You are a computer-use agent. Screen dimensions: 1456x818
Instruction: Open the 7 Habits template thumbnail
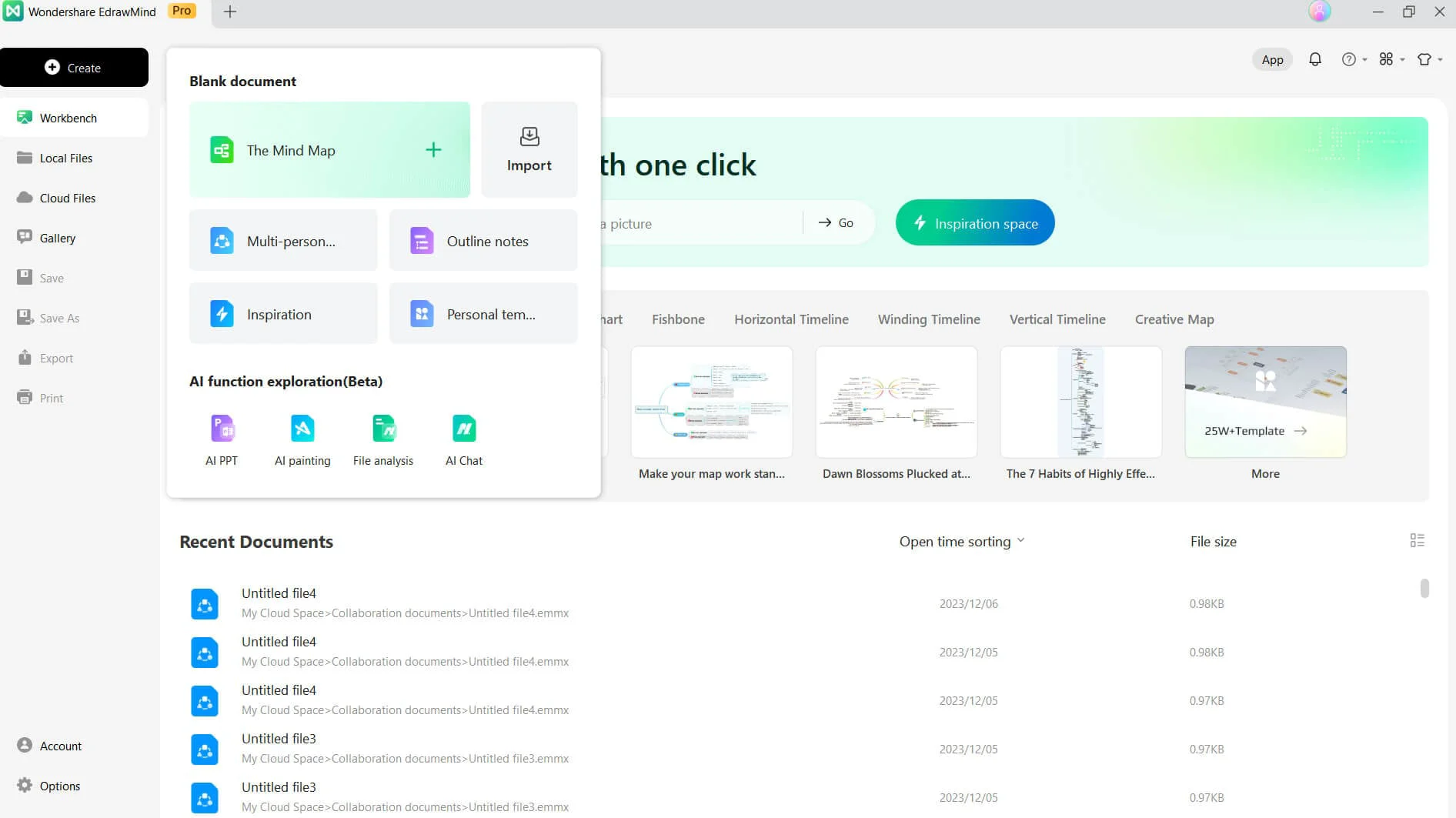[x=1080, y=402]
